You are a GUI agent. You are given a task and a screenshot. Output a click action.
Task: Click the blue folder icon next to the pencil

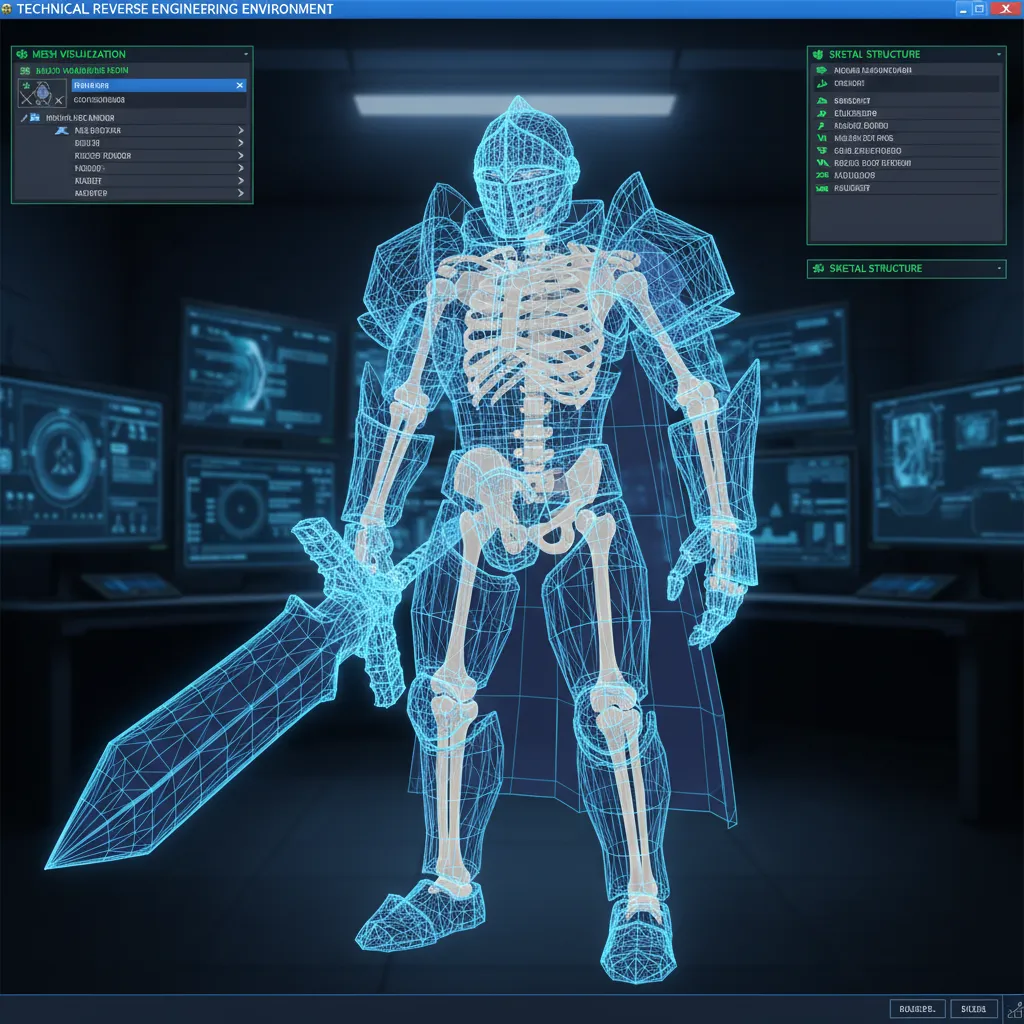click(x=36, y=118)
